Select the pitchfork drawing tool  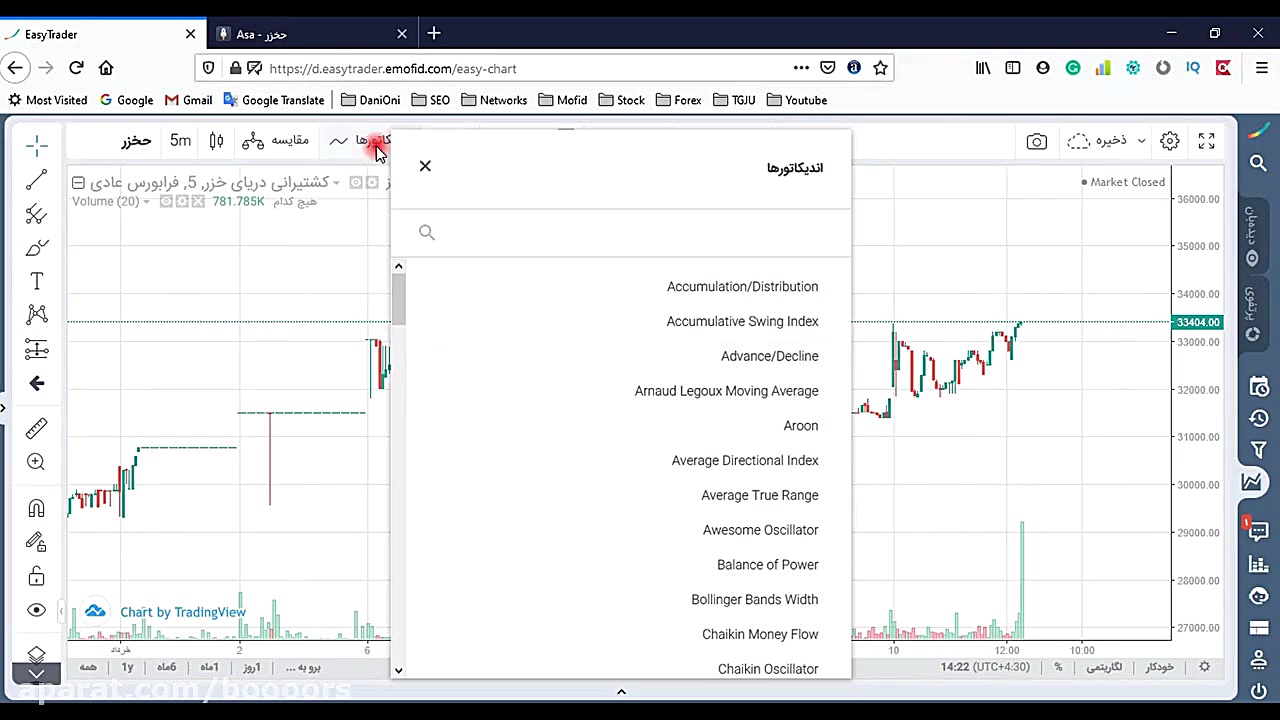point(37,214)
